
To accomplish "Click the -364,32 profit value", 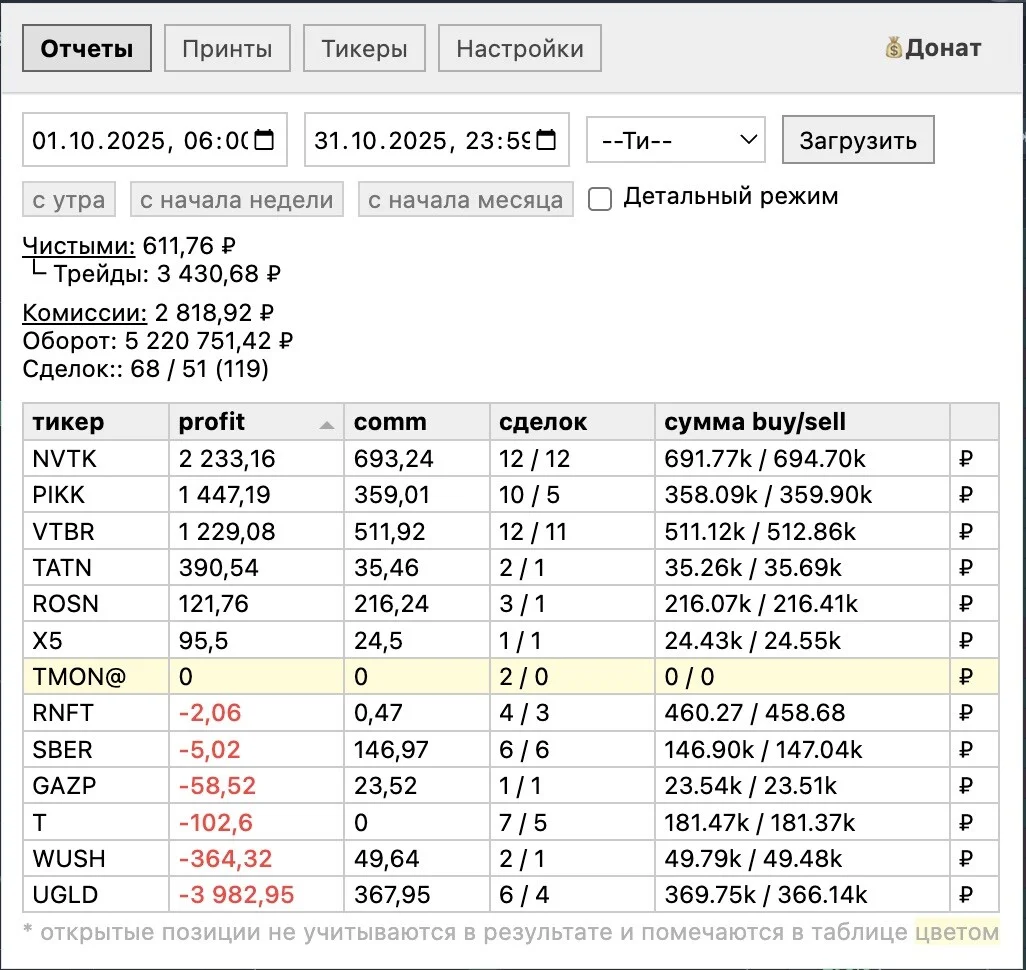I will pyautogui.click(x=225, y=858).
